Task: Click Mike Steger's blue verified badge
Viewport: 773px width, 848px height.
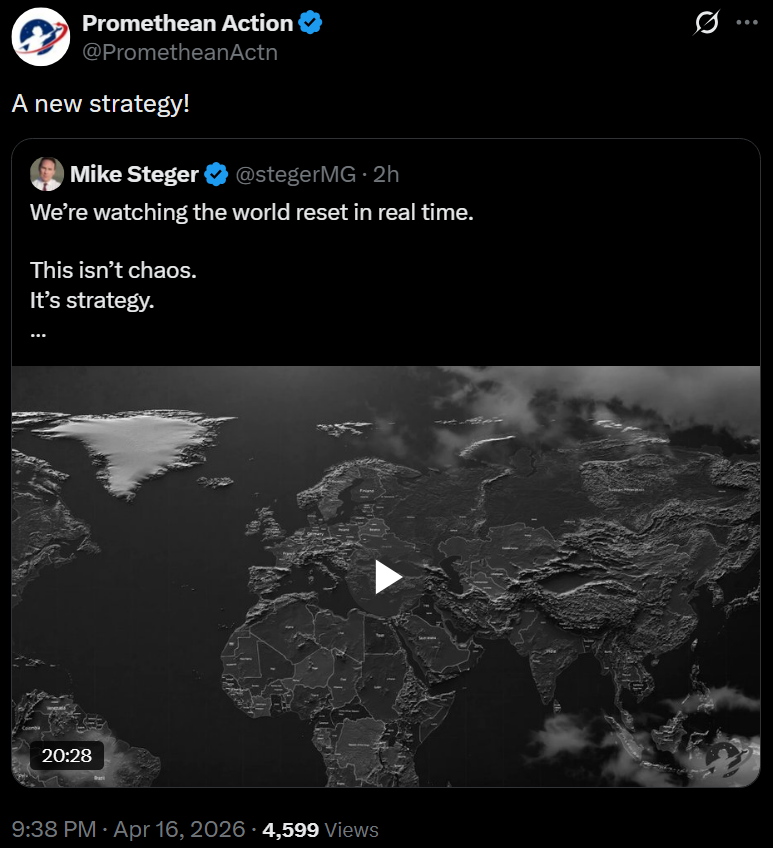Action: coord(216,175)
